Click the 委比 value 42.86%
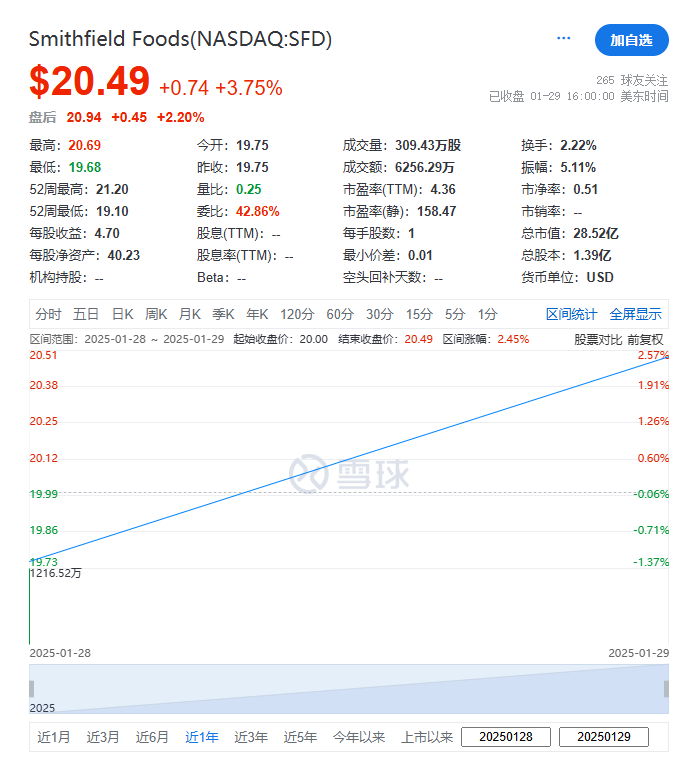 click(x=257, y=211)
